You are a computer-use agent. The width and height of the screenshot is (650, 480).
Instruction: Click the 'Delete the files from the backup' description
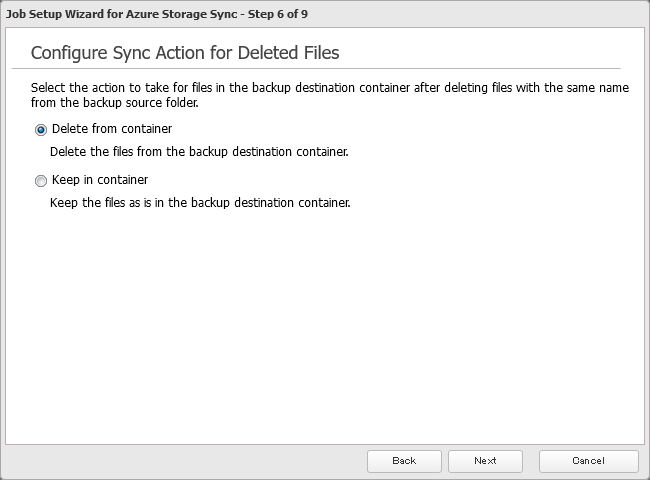[198, 152]
